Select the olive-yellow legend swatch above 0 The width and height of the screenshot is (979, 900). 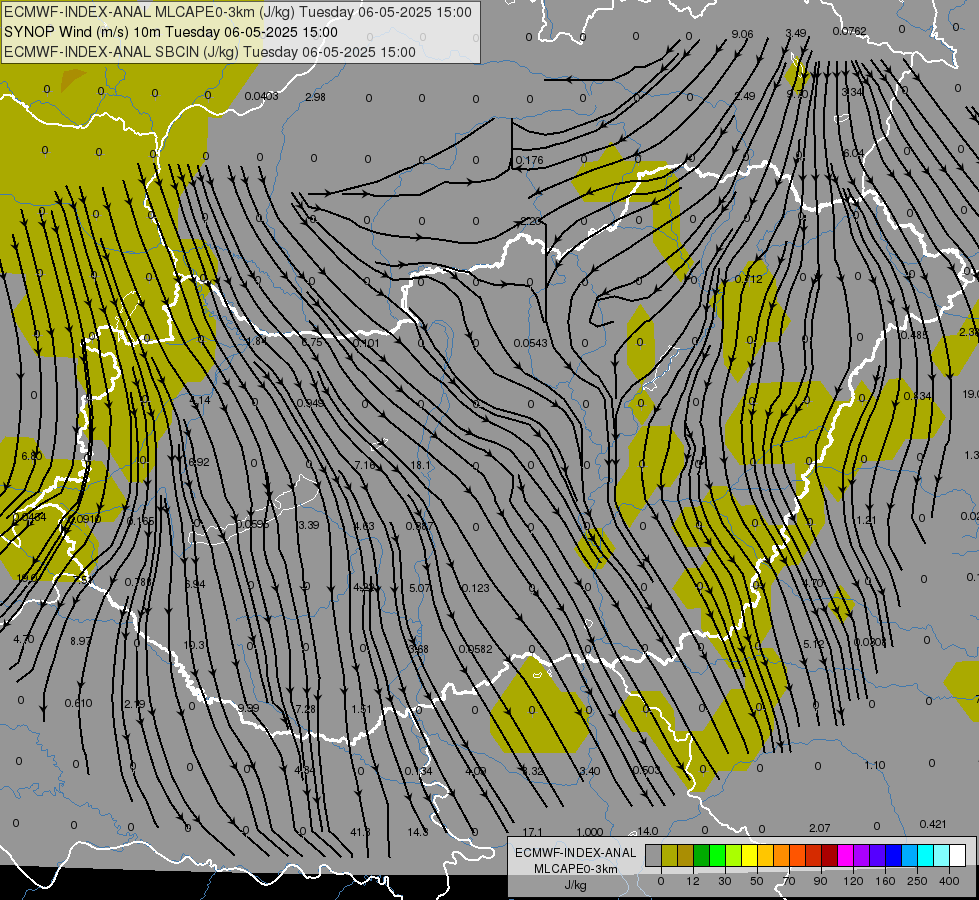(x=669, y=855)
